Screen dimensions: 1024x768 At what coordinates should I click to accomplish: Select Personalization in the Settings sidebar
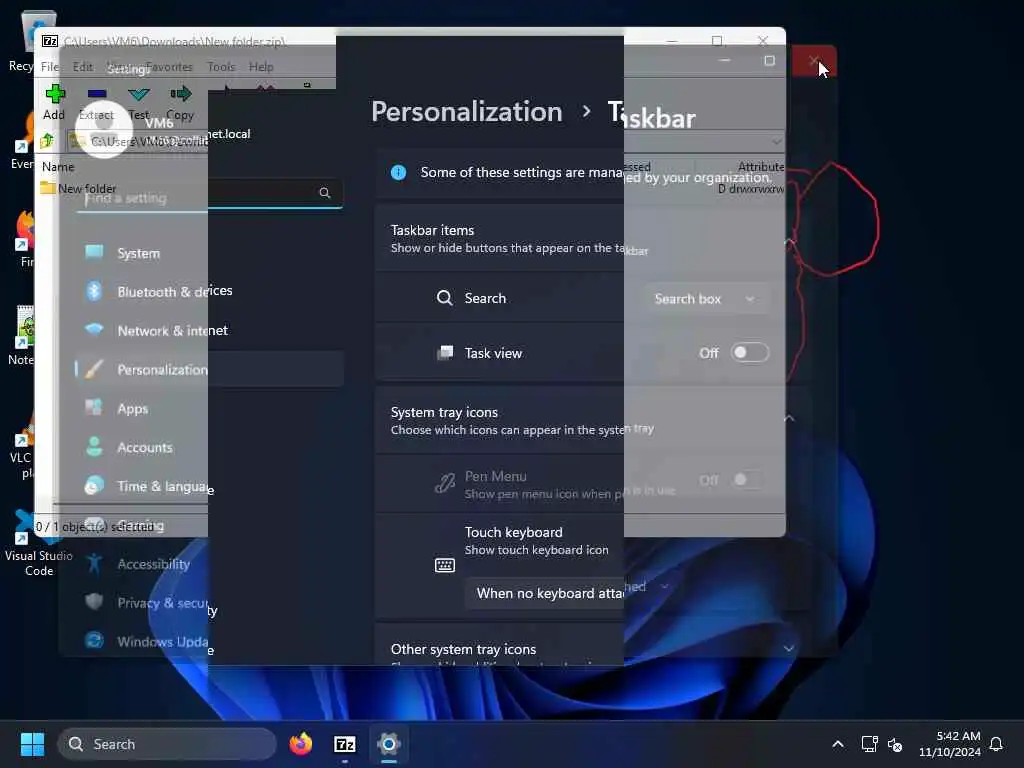(209, 369)
